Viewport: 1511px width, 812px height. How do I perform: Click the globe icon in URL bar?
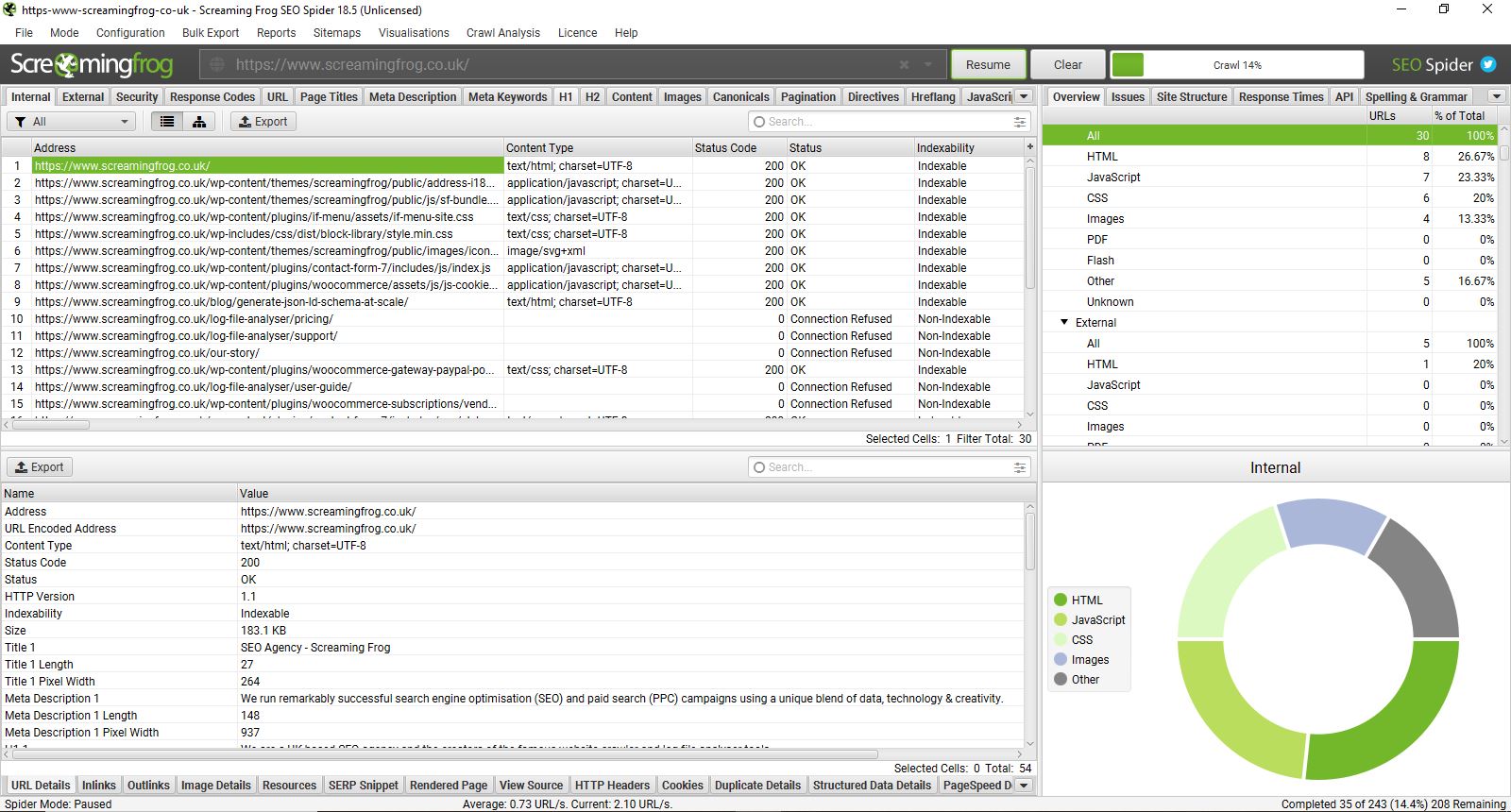(x=217, y=65)
